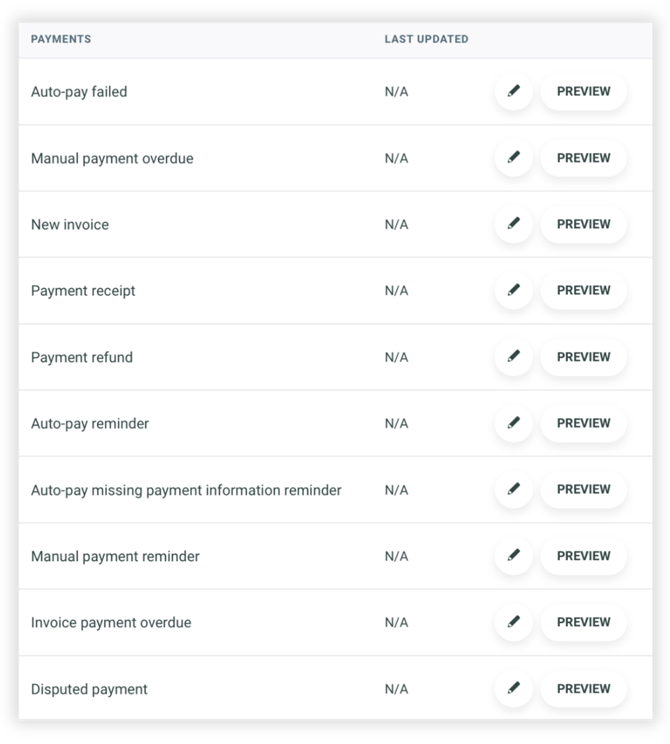
Task: Preview the Invoice payment overdue email
Action: coord(583,622)
